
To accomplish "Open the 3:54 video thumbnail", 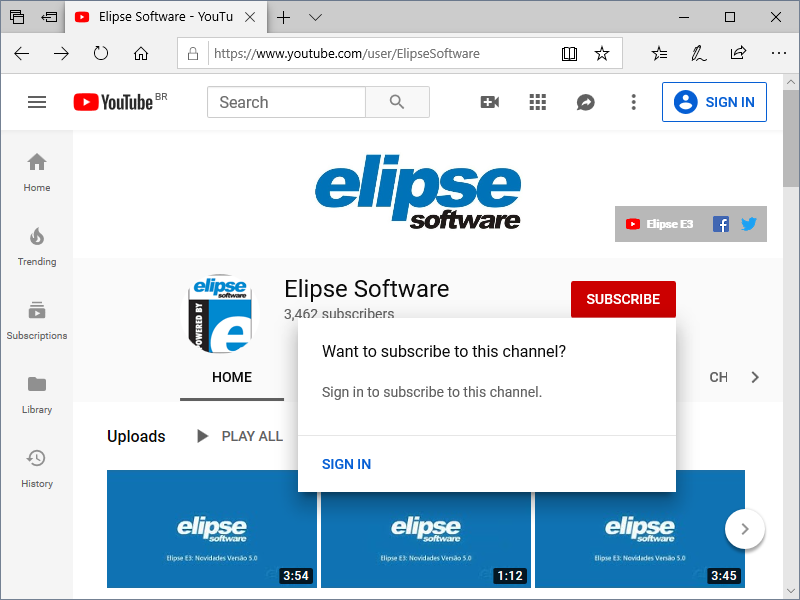I will 212,528.
